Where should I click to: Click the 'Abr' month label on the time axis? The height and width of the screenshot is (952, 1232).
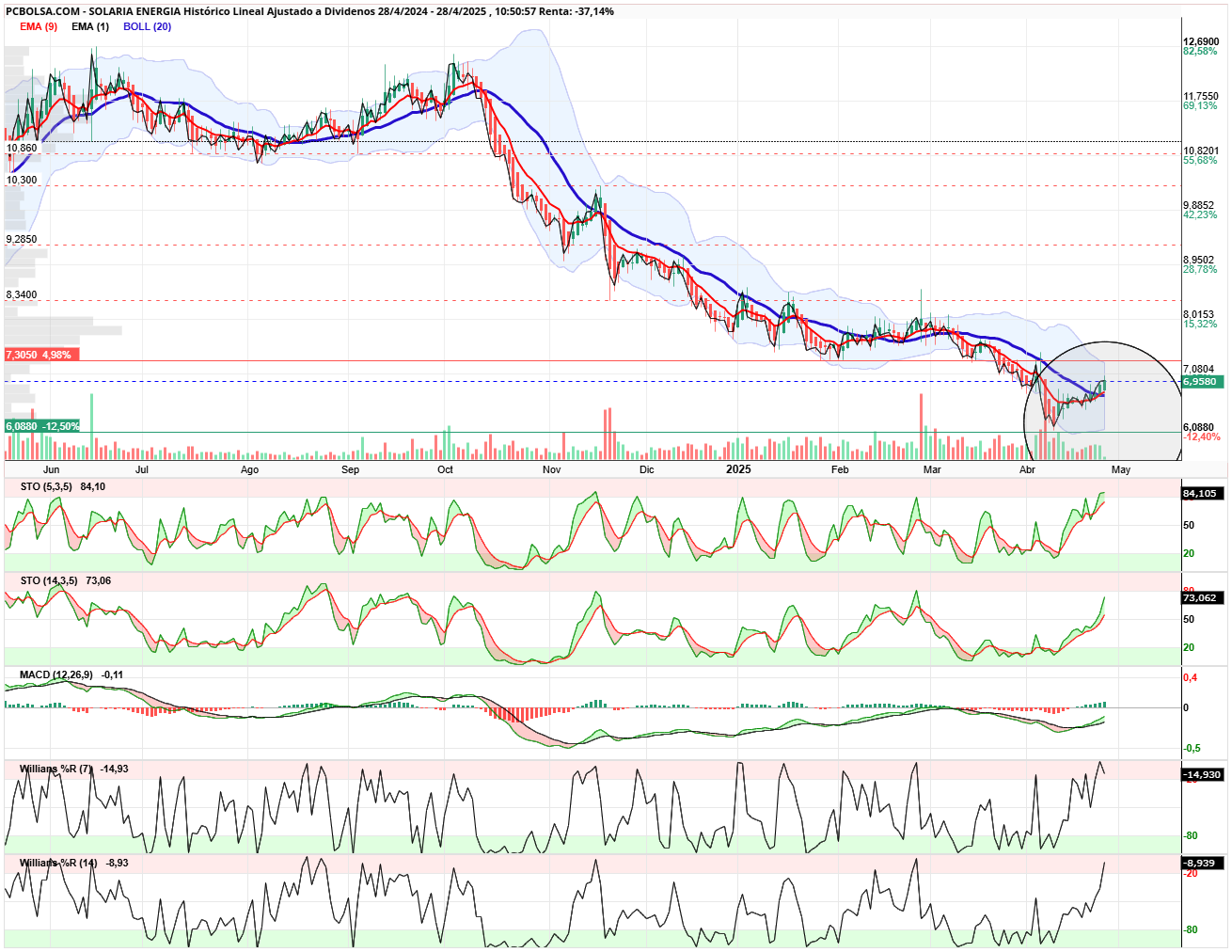1027,469
